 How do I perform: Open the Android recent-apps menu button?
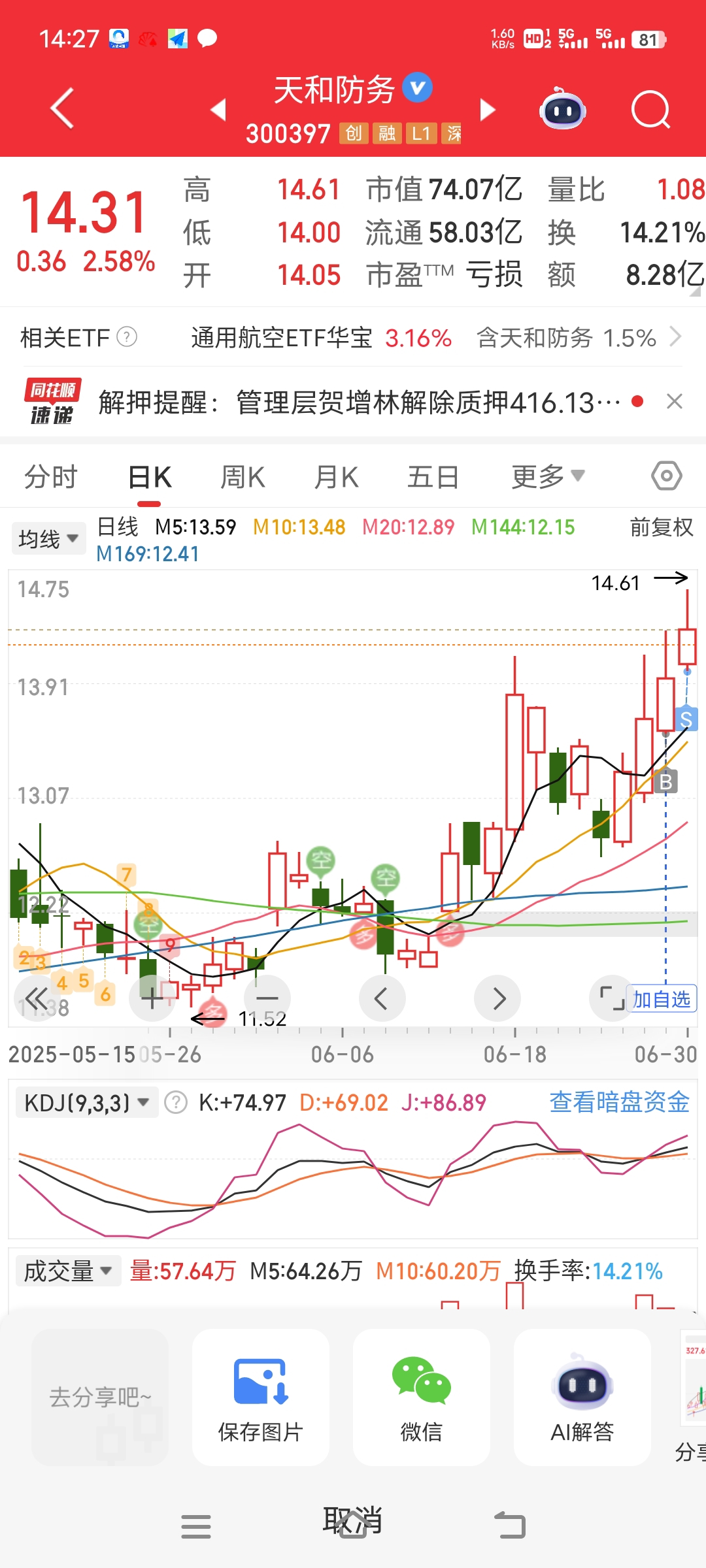pyautogui.click(x=196, y=1527)
